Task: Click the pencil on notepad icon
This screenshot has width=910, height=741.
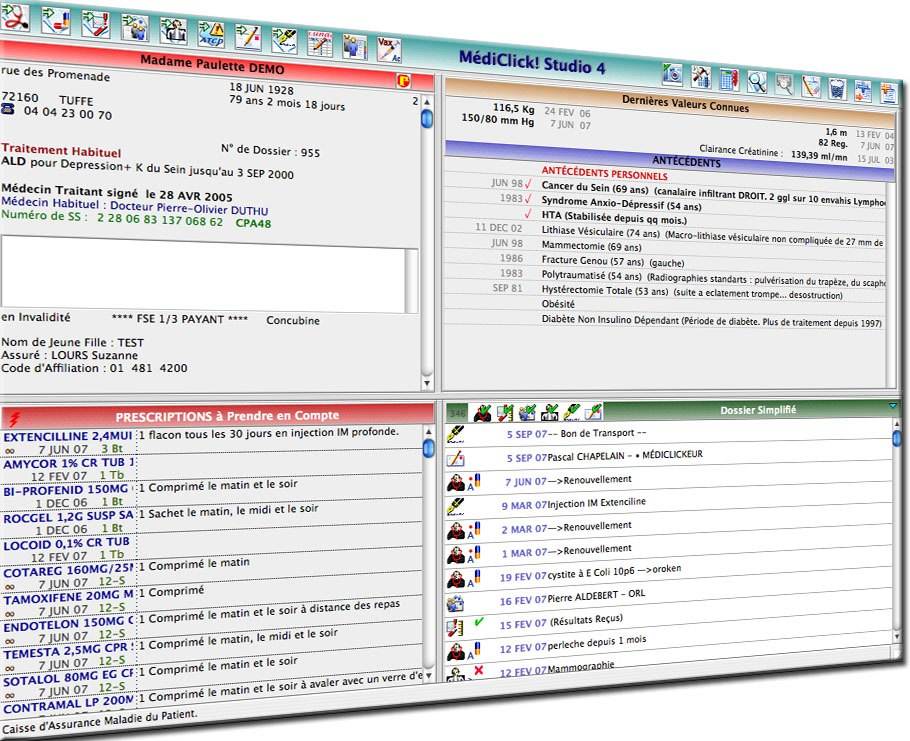Action: pyautogui.click(x=811, y=87)
